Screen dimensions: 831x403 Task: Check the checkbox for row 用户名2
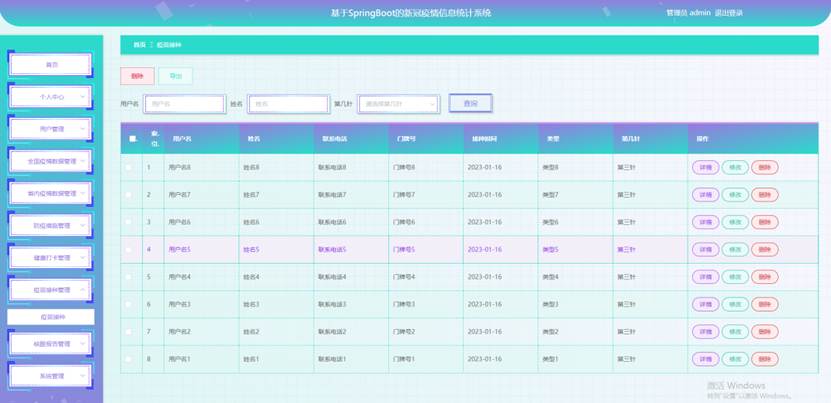(x=128, y=331)
